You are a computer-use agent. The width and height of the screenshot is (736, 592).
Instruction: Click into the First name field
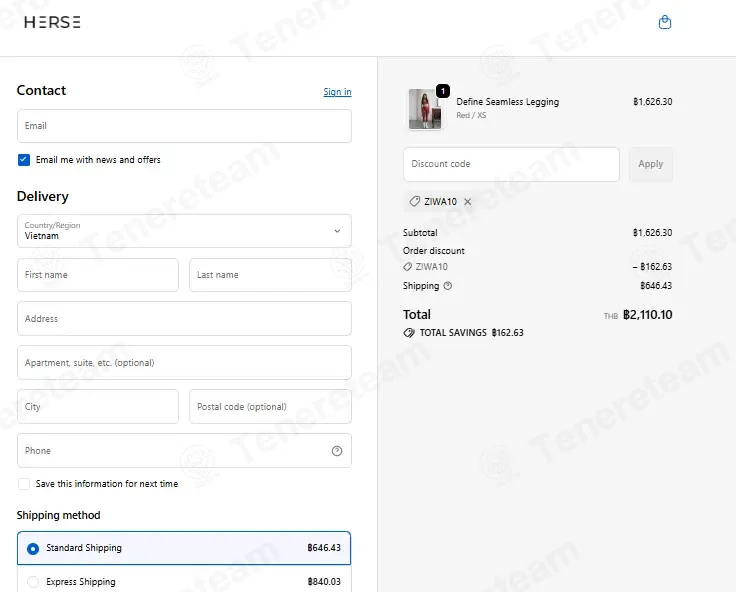pos(98,275)
